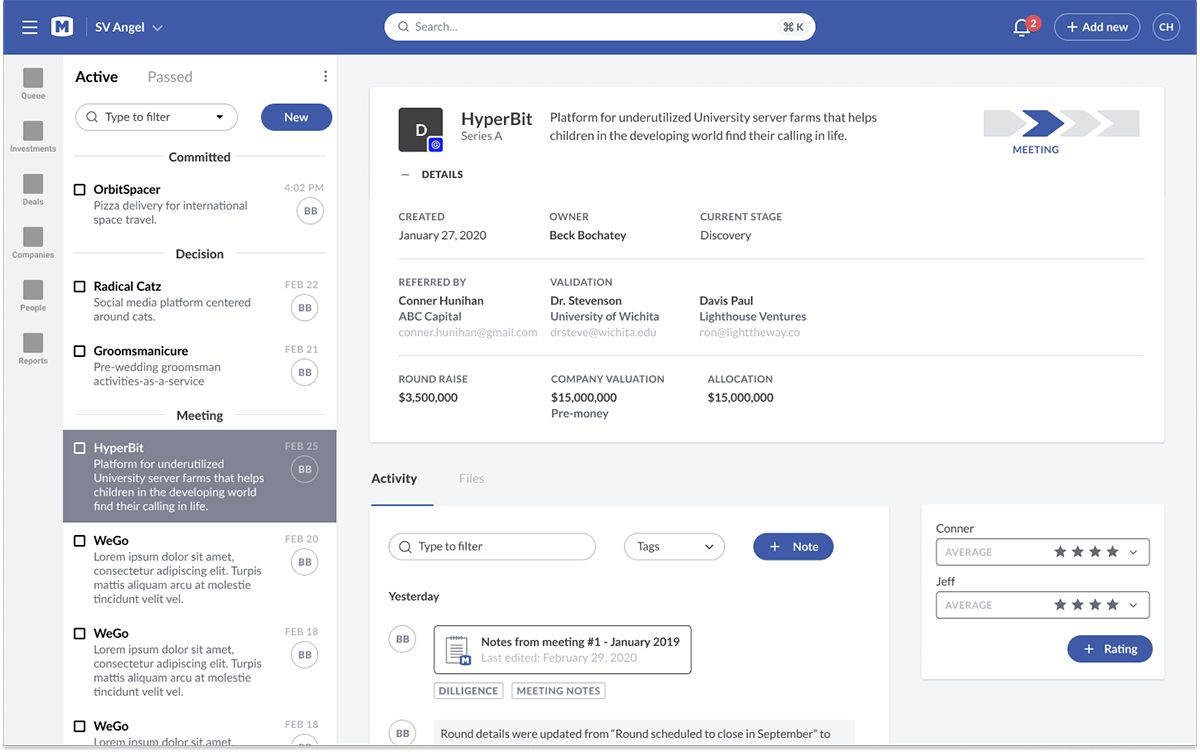Collapse the DETAILS section
The image size is (1200, 752).
pos(432,174)
